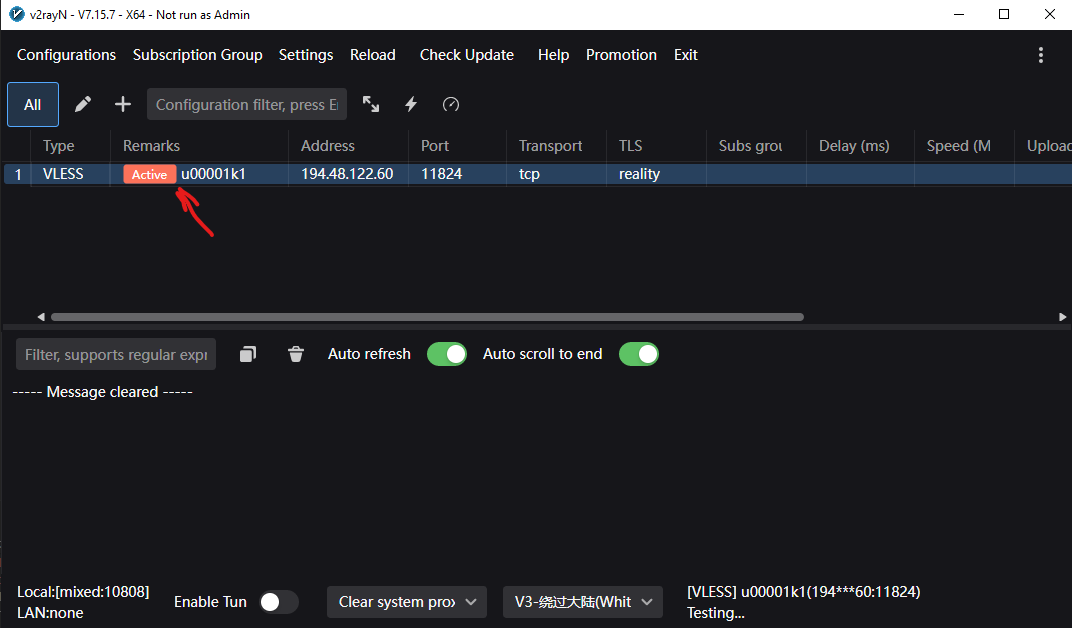Click the expand arrows icon in toolbar
The height and width of the screenshot is (628, 1072).
pos(371,104)
